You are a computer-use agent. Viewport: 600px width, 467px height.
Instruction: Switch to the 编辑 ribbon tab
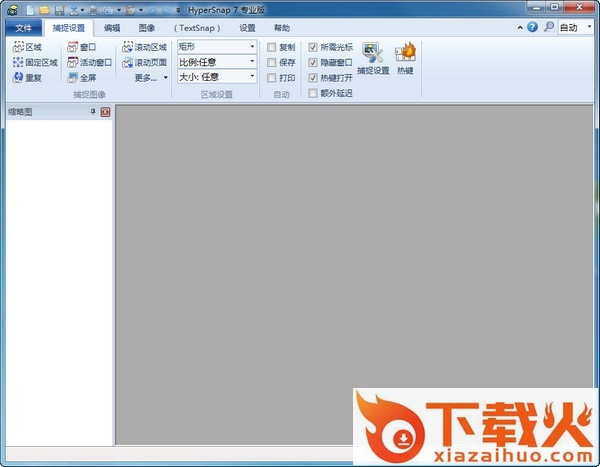pos(112,28)
